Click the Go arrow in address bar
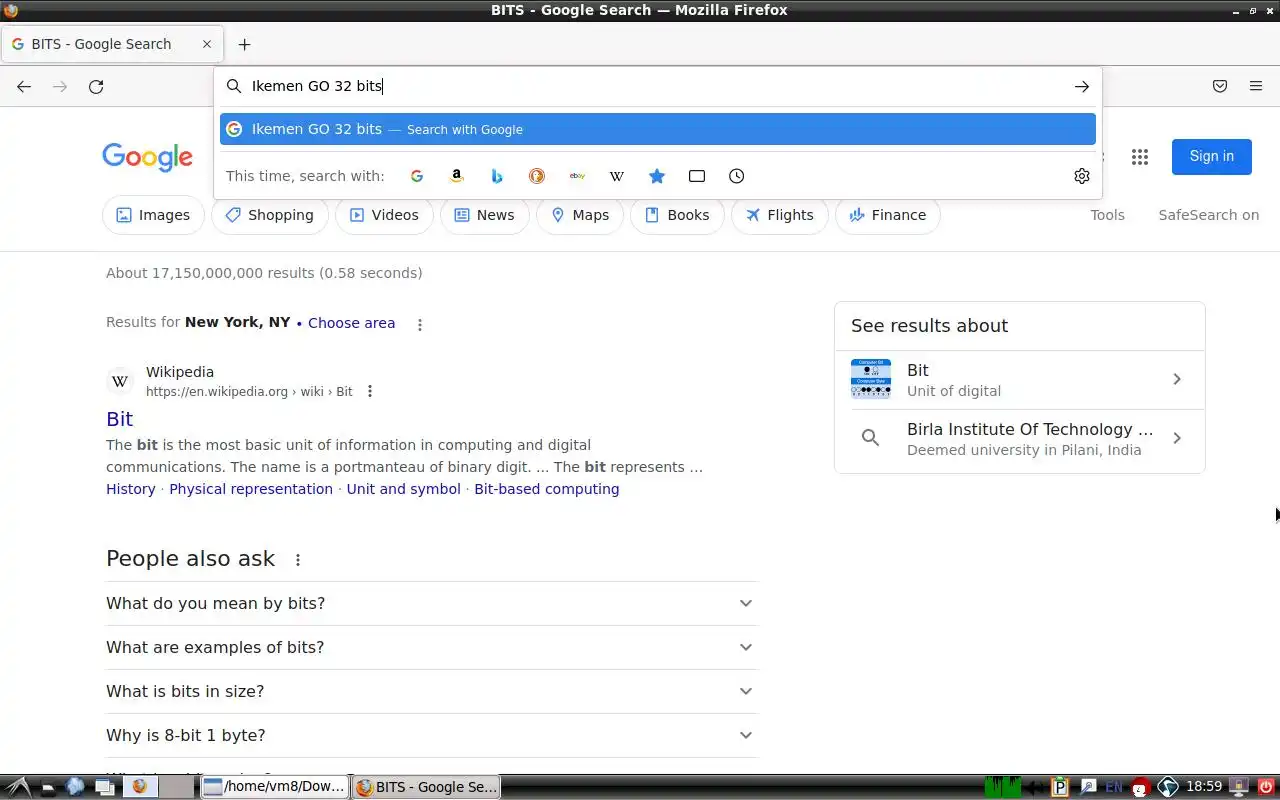Viewport: 1280px width, 800px height. (1081, 86)
